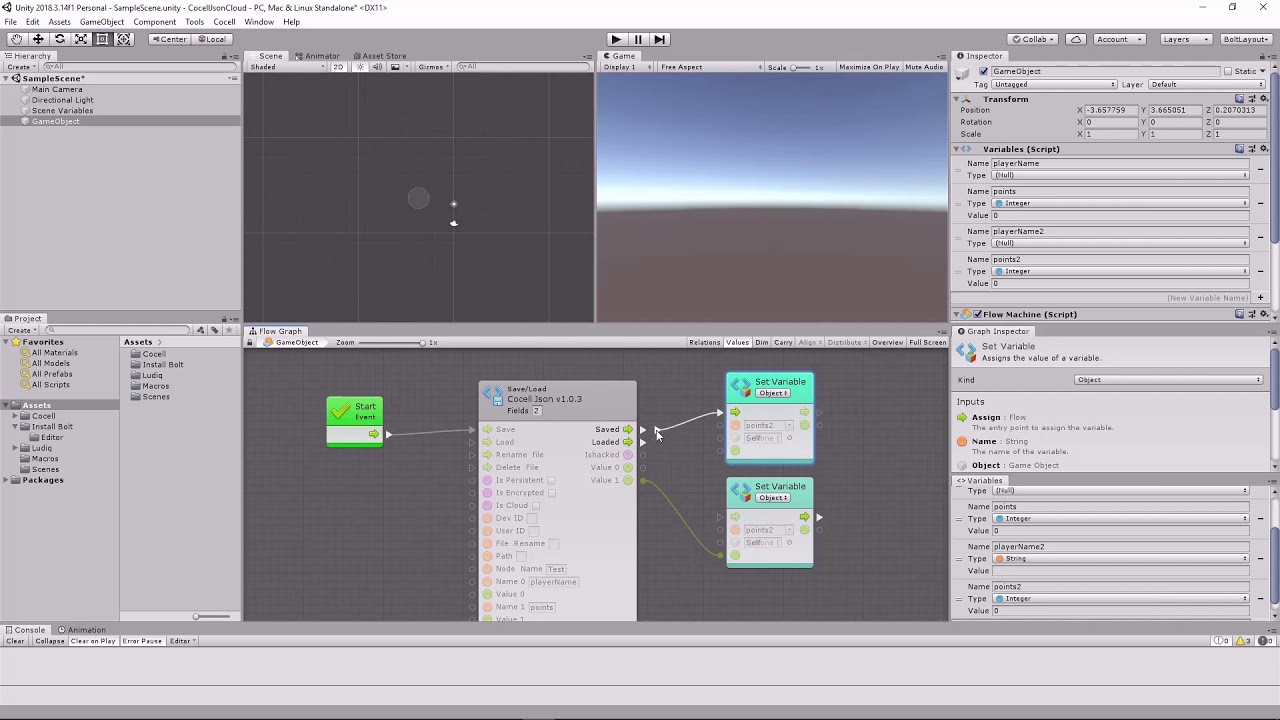Open the Tag Untagged dropdown
This screenshot has height=720, width=1280.
click(x=1054, y=85)
